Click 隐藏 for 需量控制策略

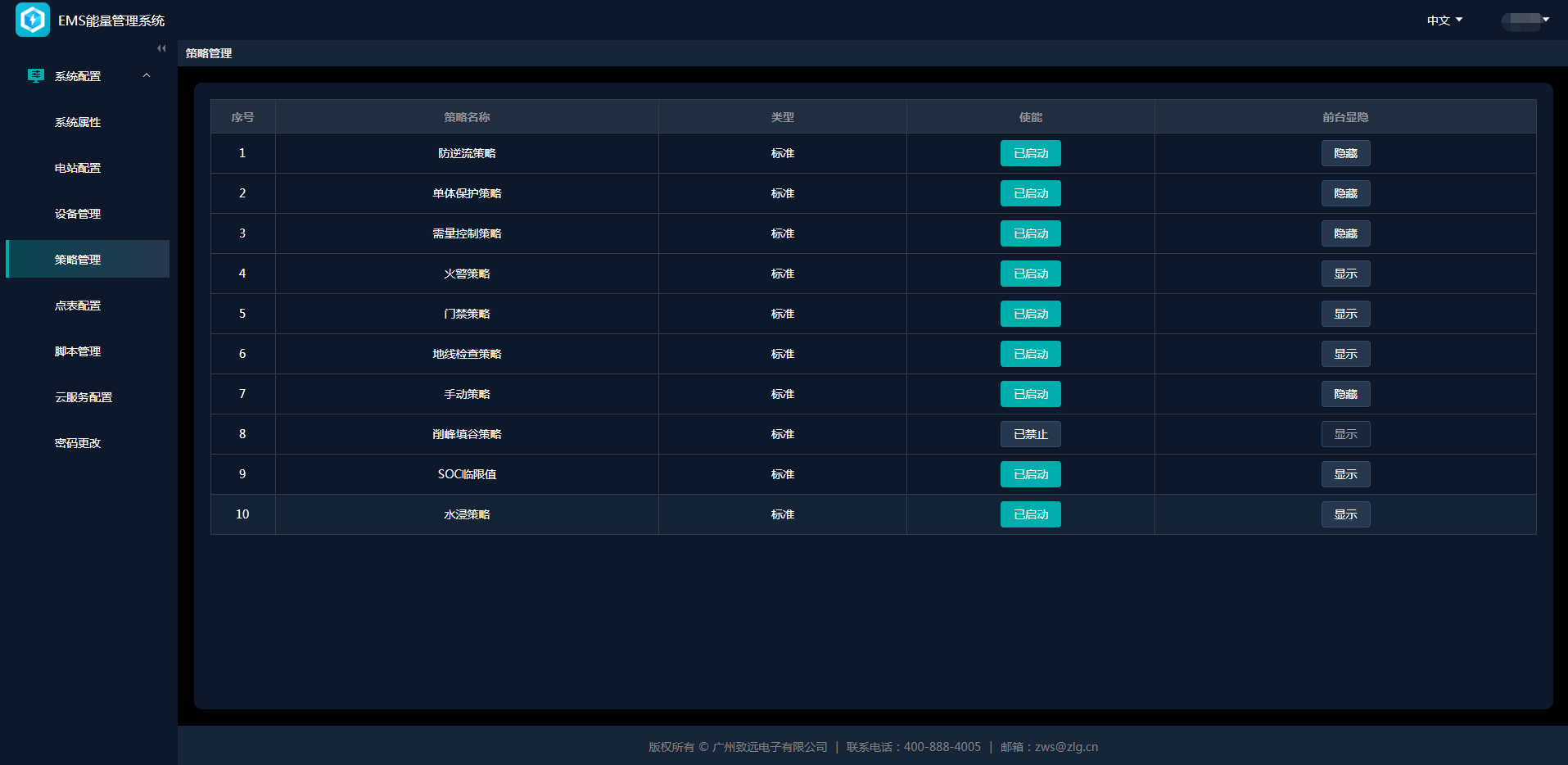1346,233
